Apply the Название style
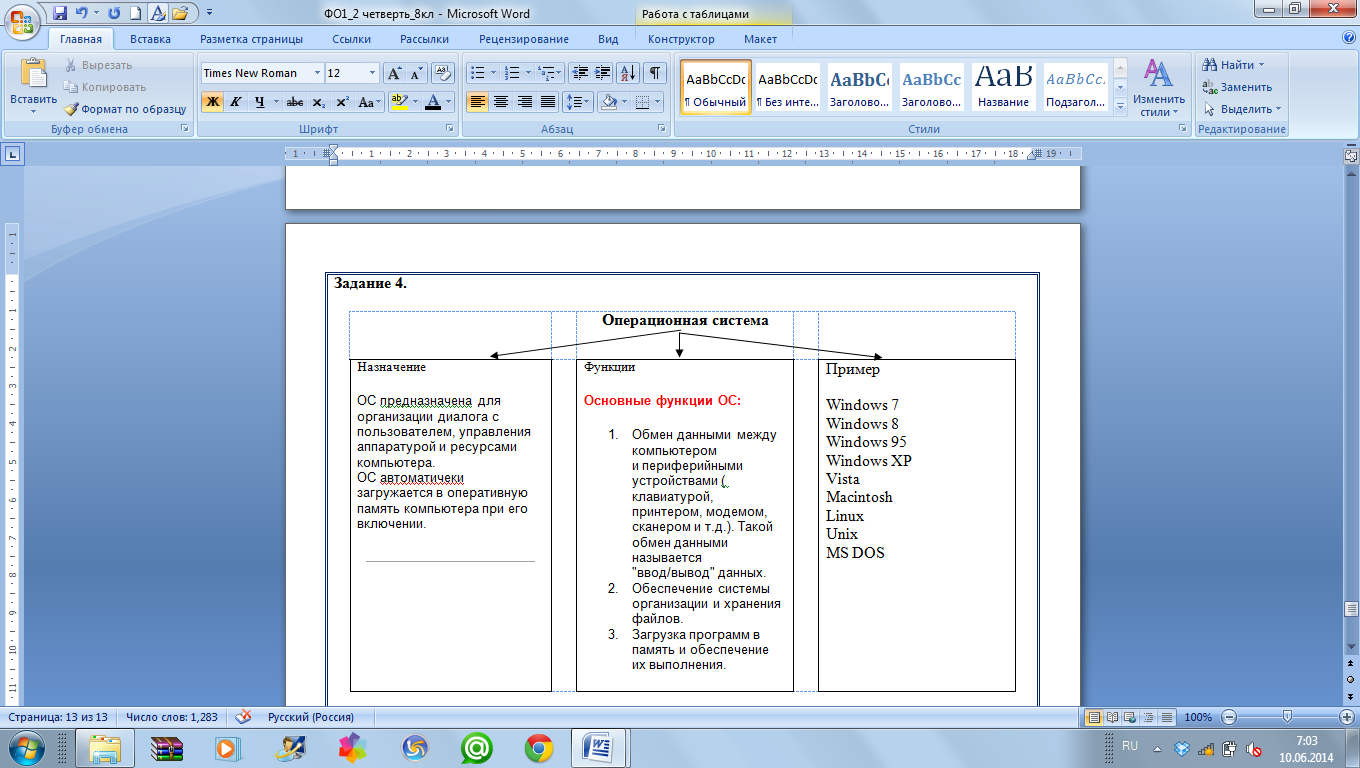The height and width of the screenshot is (768, 1360). coord(1004,87)
